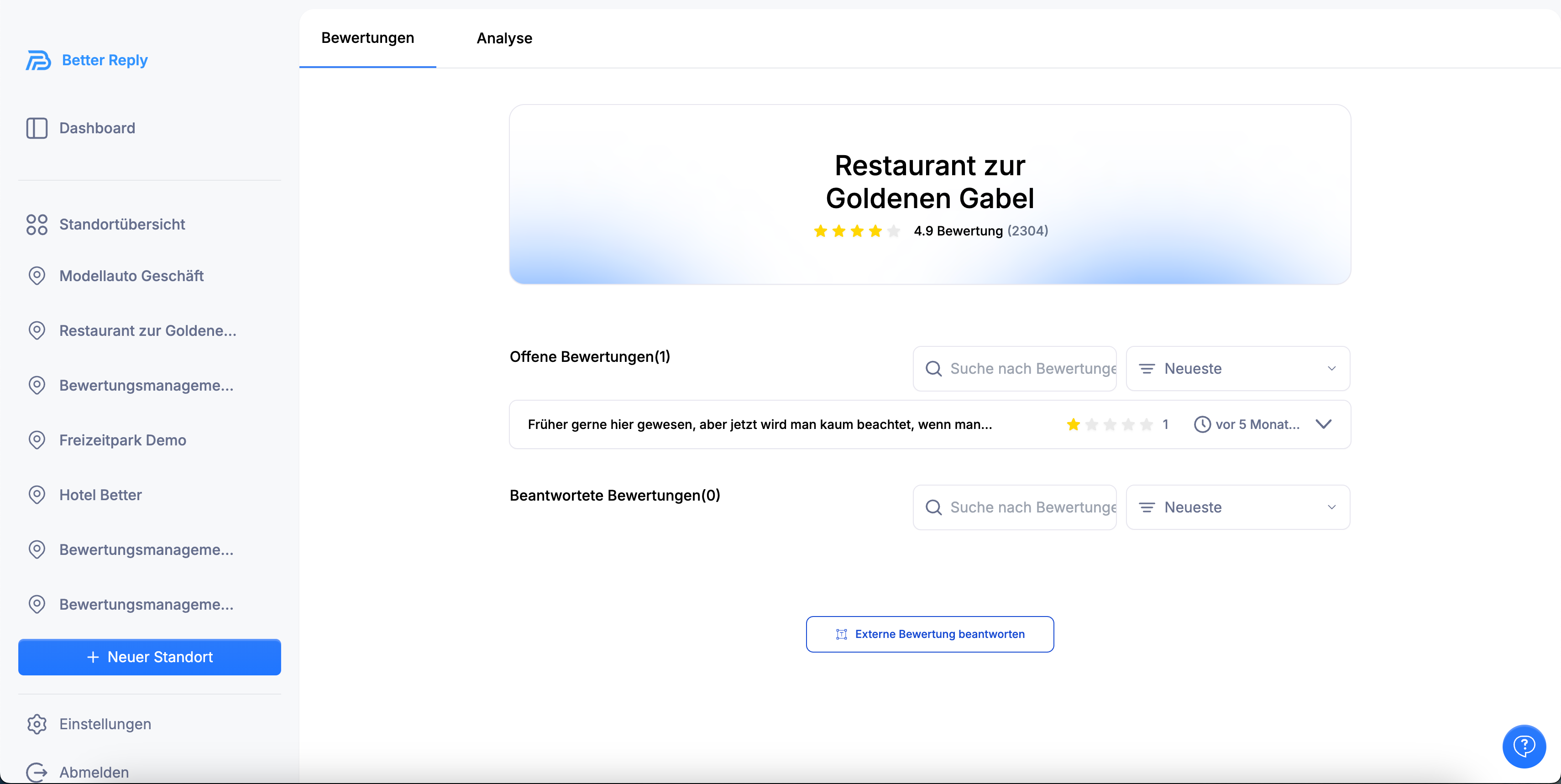Click the clock icon on the open review

(1202, 424)
